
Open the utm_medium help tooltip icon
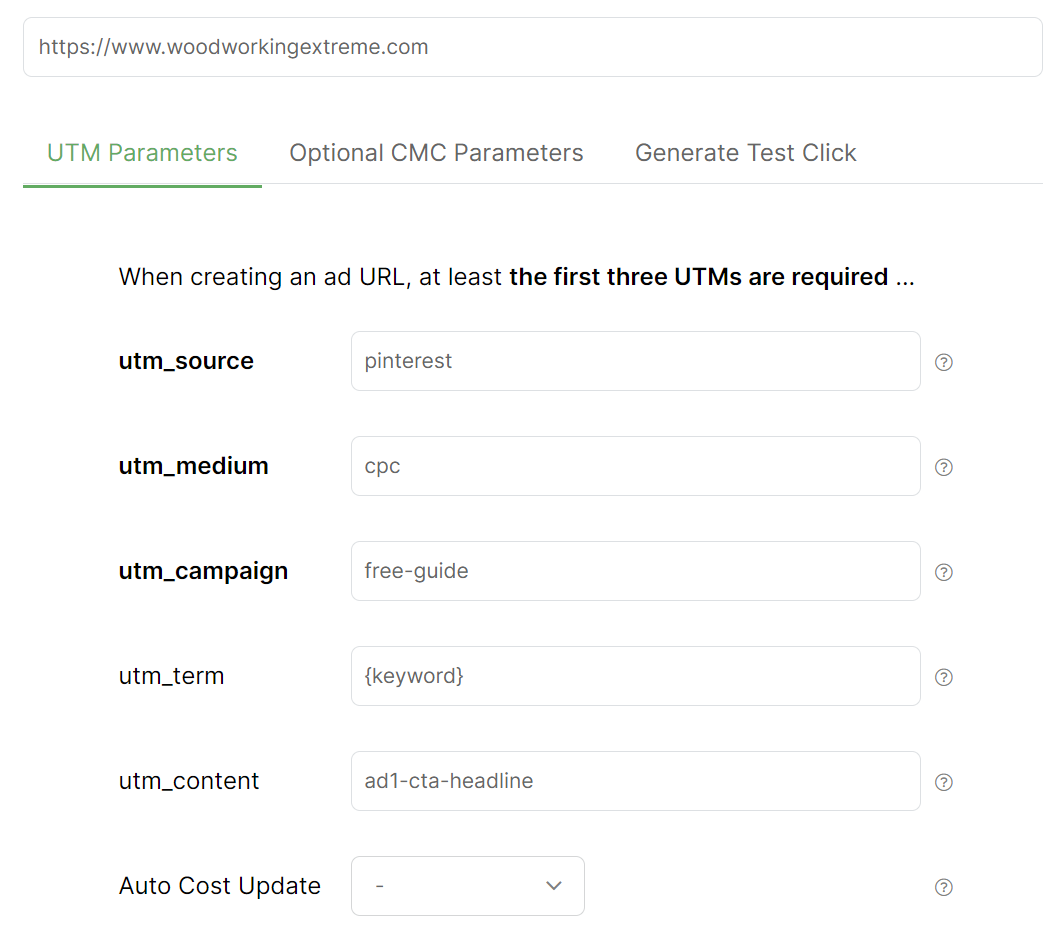point(943,467)
